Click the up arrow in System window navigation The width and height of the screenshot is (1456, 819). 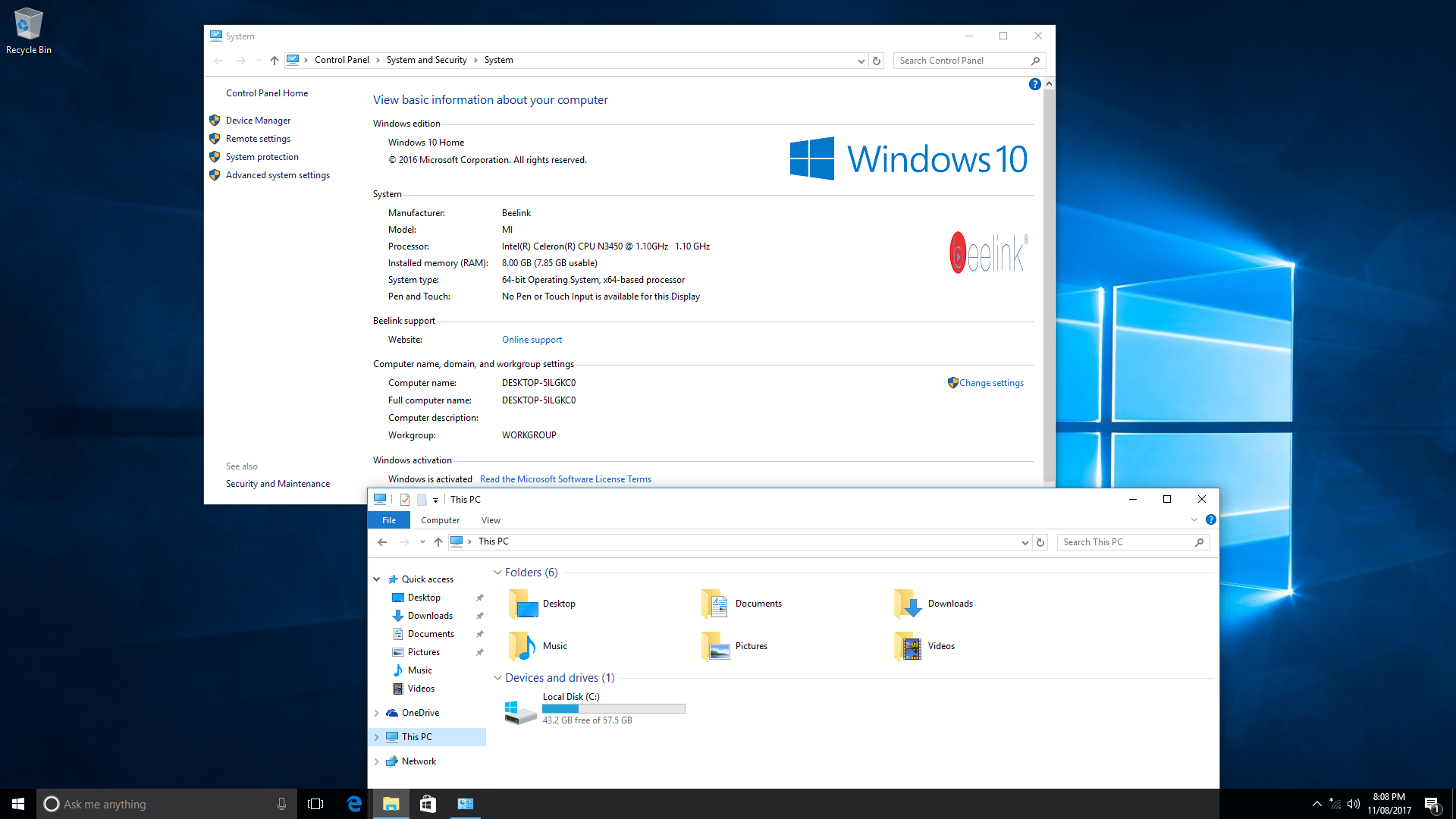275,61
